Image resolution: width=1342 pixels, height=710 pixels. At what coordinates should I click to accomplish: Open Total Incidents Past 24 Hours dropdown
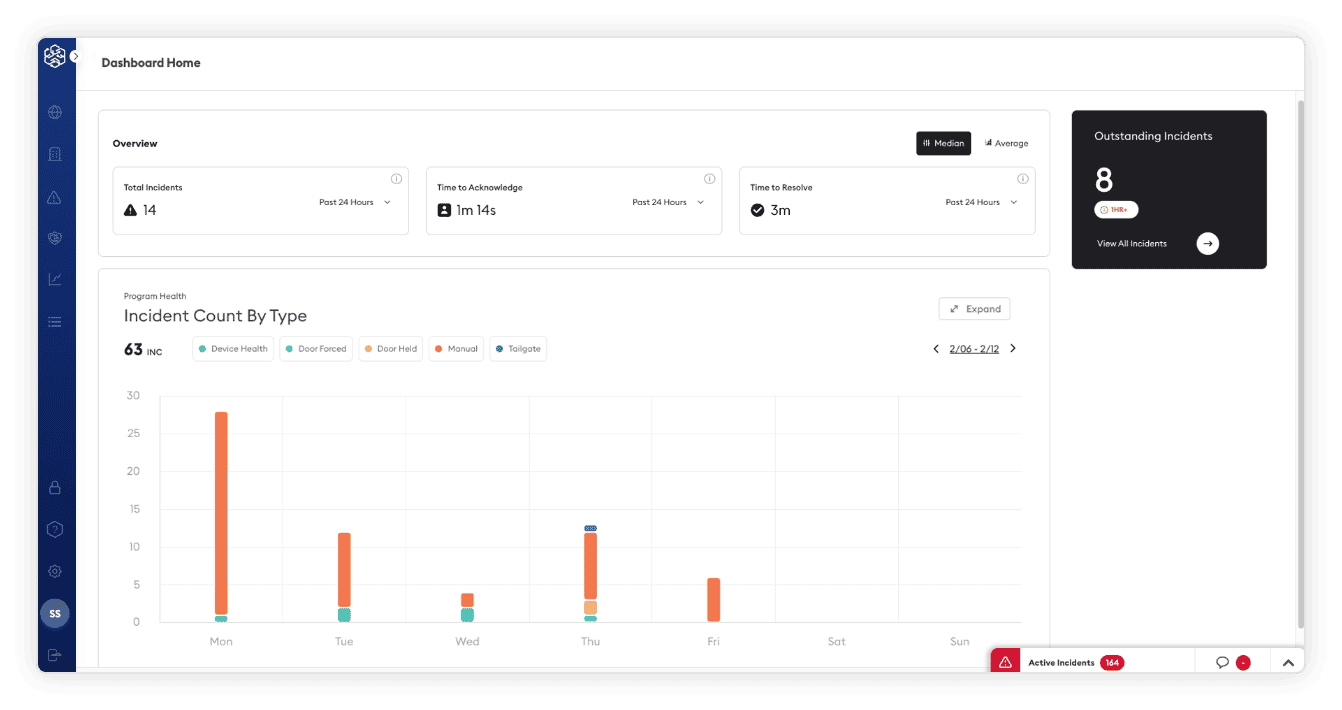pyautogui.click(x=355, y=202)
